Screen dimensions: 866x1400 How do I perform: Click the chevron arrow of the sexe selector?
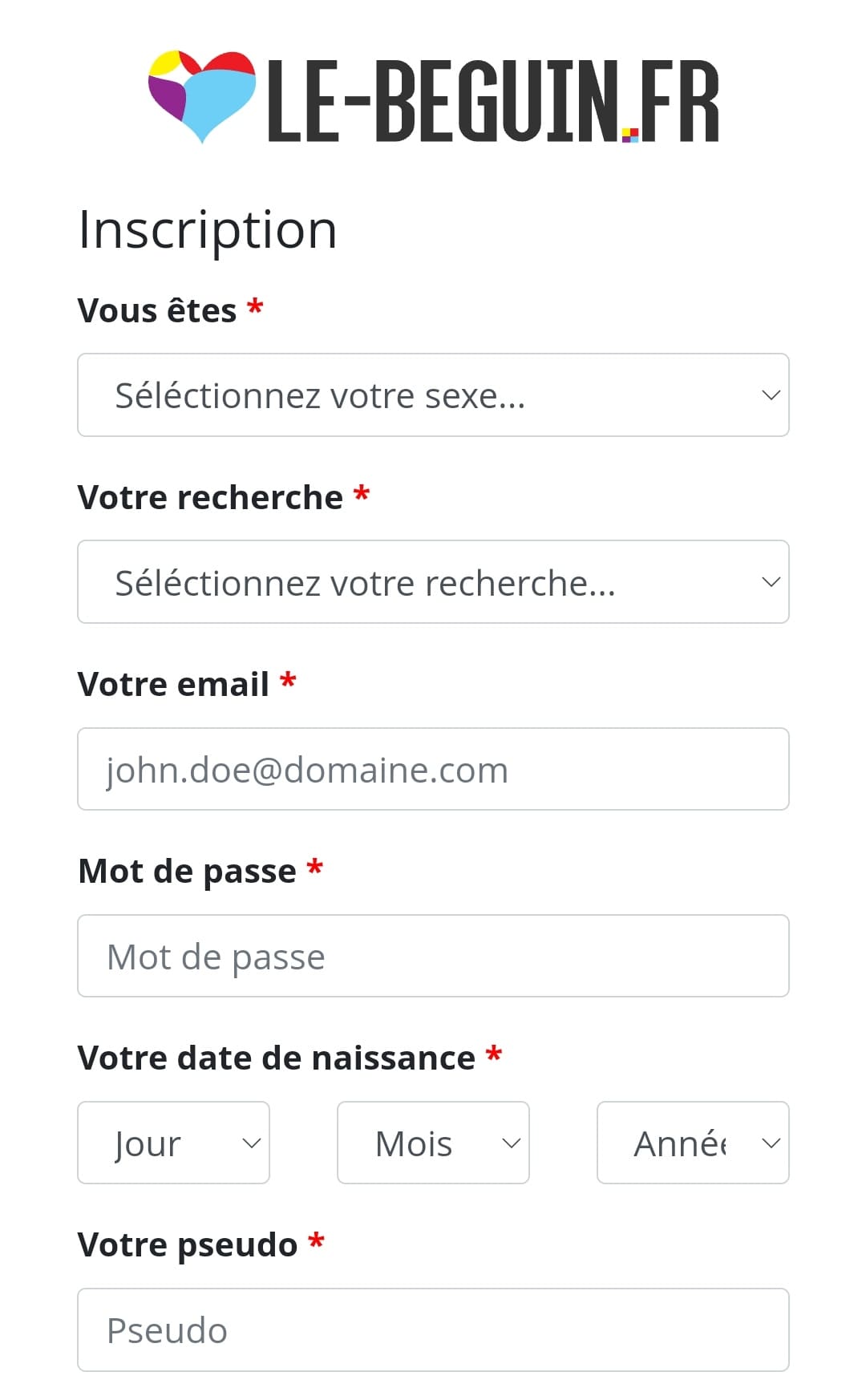(x=771, y=395)
